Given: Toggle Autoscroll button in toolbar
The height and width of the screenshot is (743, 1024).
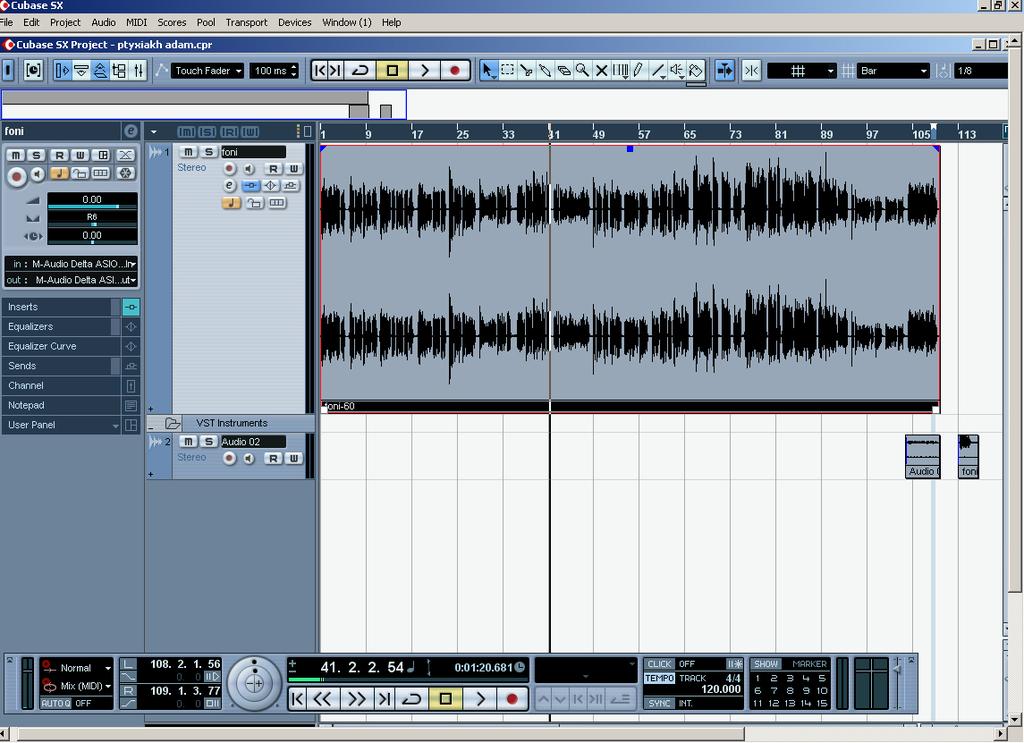Looking at the screenshot, I should 725,70.
